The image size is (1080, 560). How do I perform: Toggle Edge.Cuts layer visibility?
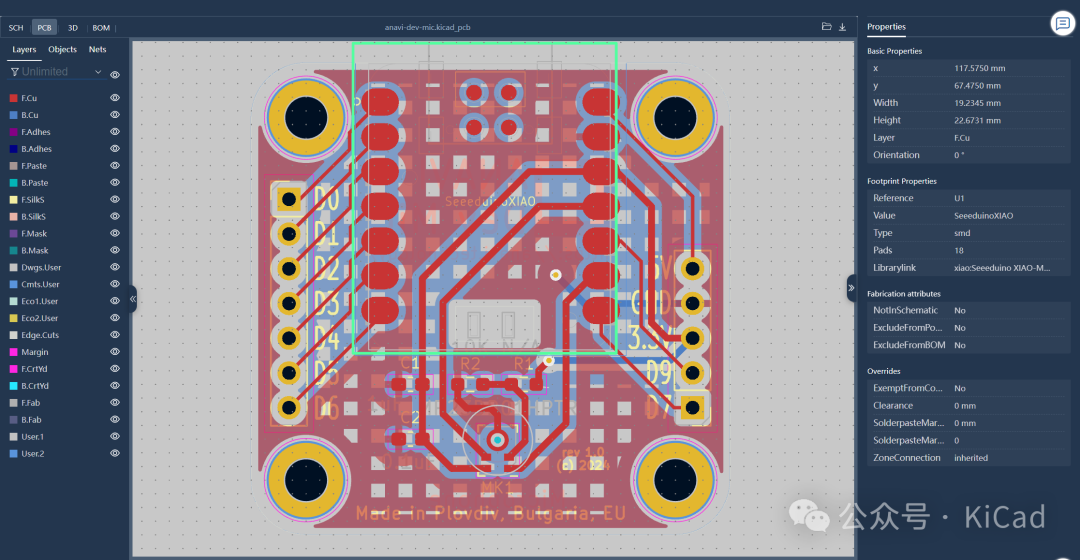tap(115, 335)
